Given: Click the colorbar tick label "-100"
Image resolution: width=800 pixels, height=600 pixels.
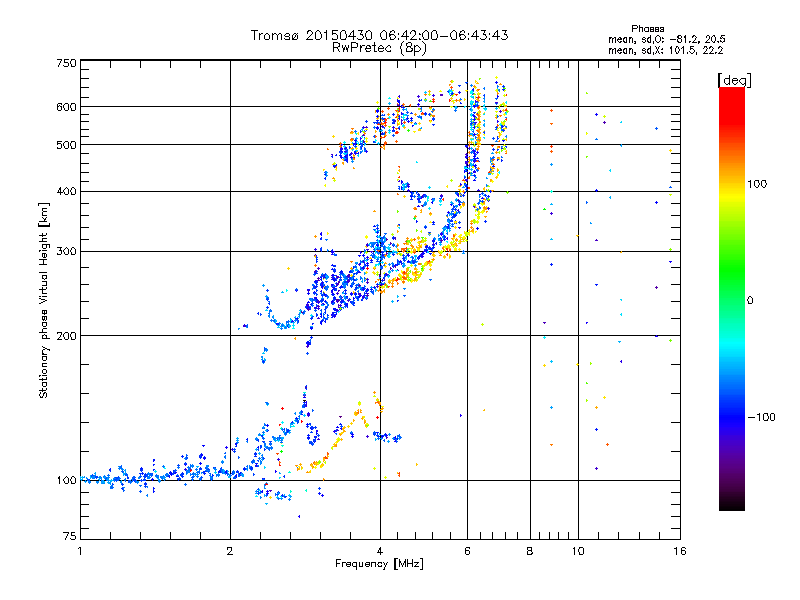Looking at the screenshot, I should [762, 417].
